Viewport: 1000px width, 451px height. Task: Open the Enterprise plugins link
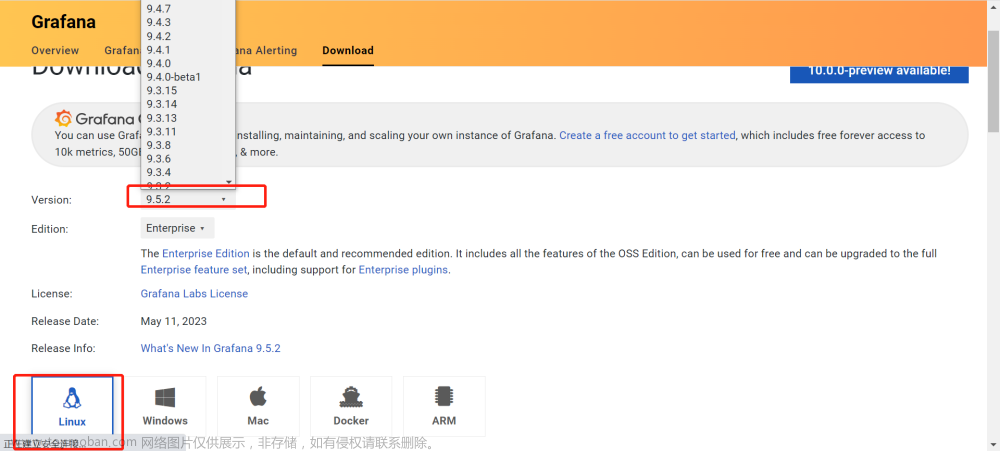pos(403,270)
